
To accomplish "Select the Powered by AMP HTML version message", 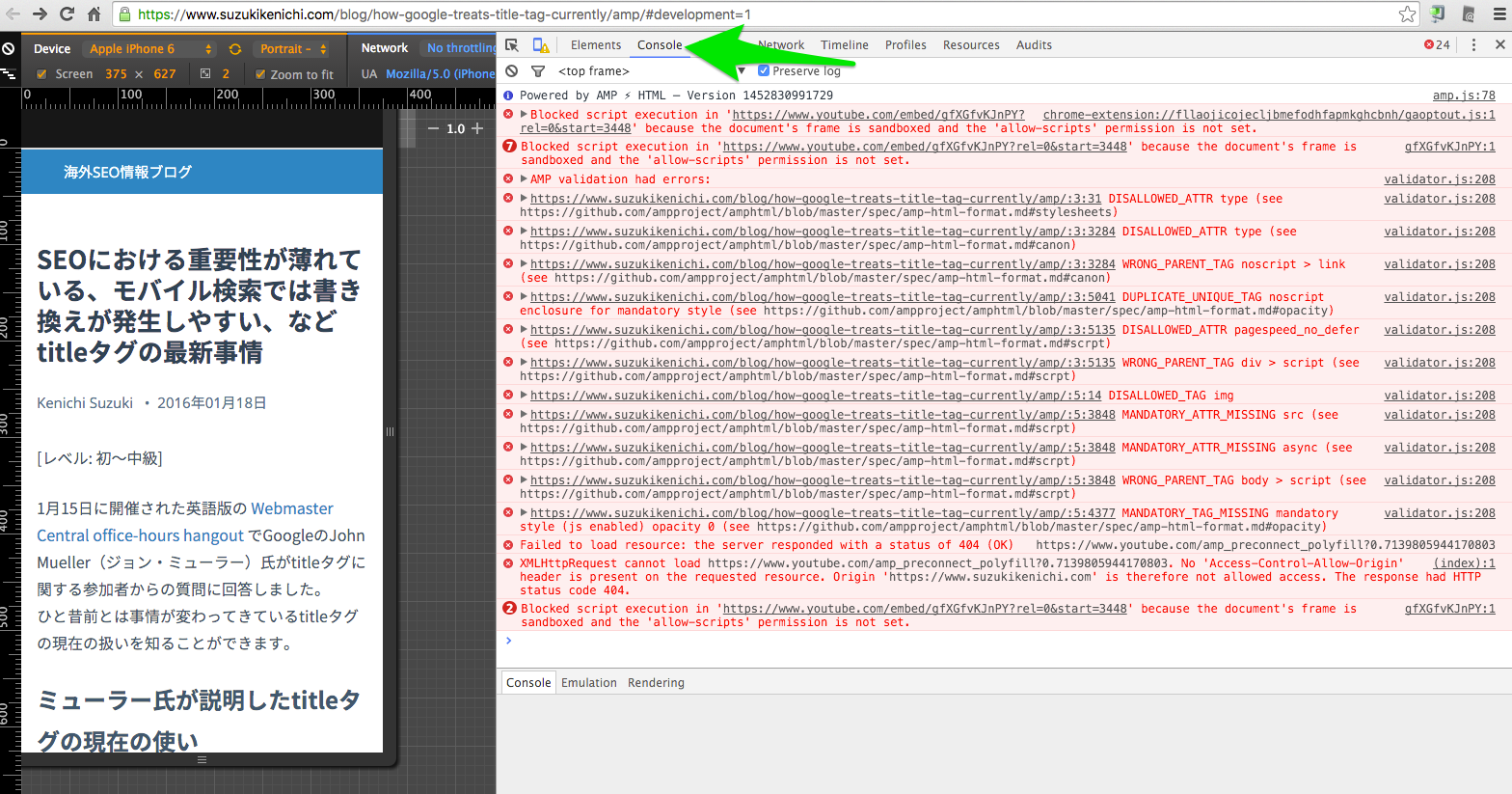I will pos(676,95).
